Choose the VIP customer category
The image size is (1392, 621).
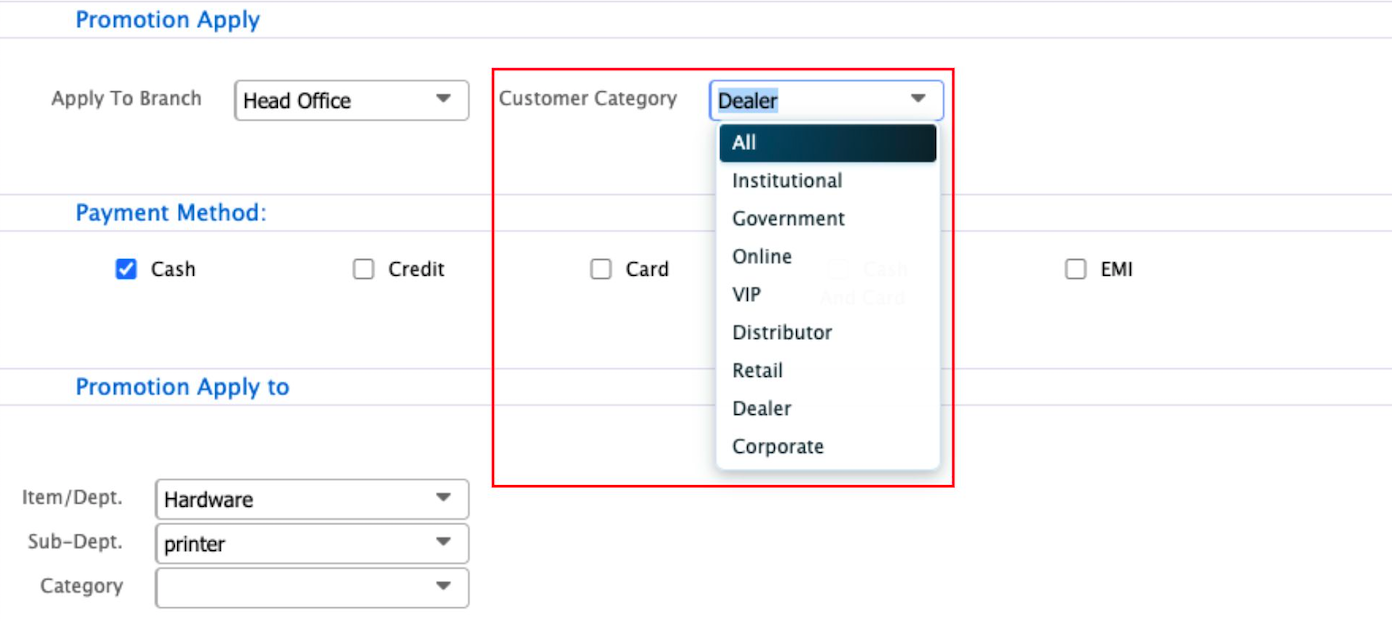click(x=746, y=295)
